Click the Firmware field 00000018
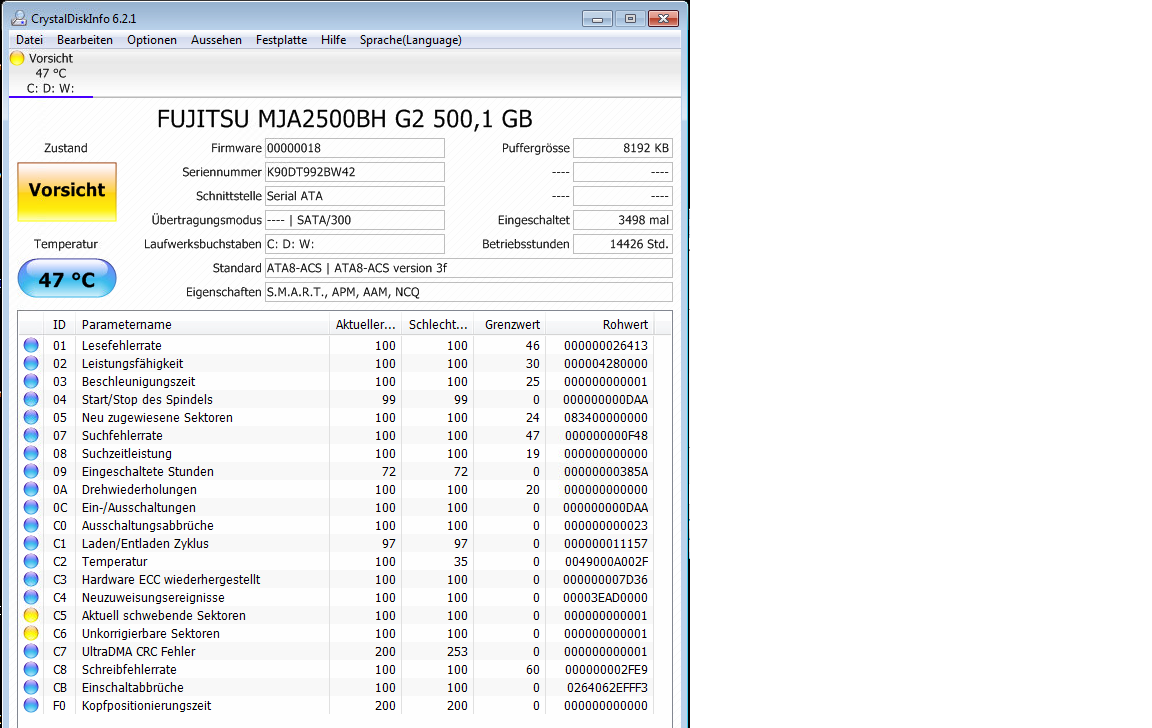1152x728 pixels. 355,148
